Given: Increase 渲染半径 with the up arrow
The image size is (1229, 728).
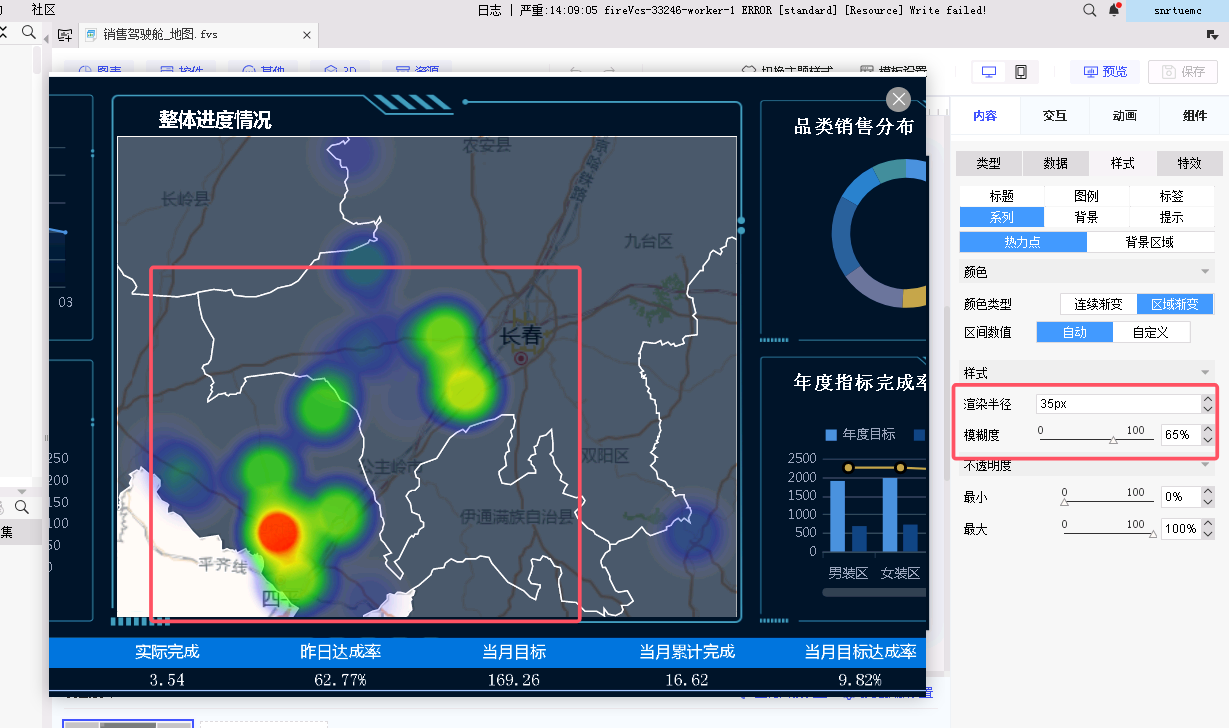Looking at the screenshot, I should pos(1209,399).
